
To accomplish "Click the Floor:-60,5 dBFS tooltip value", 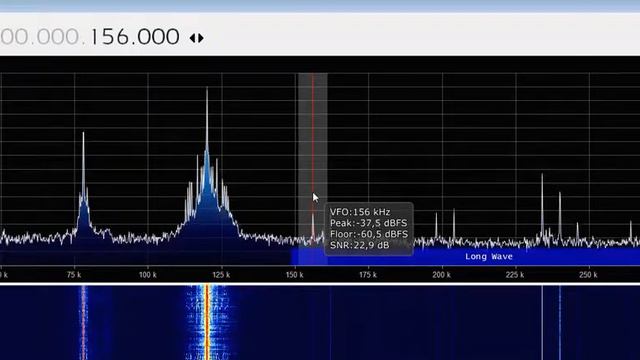I will [x=369, y=234].
